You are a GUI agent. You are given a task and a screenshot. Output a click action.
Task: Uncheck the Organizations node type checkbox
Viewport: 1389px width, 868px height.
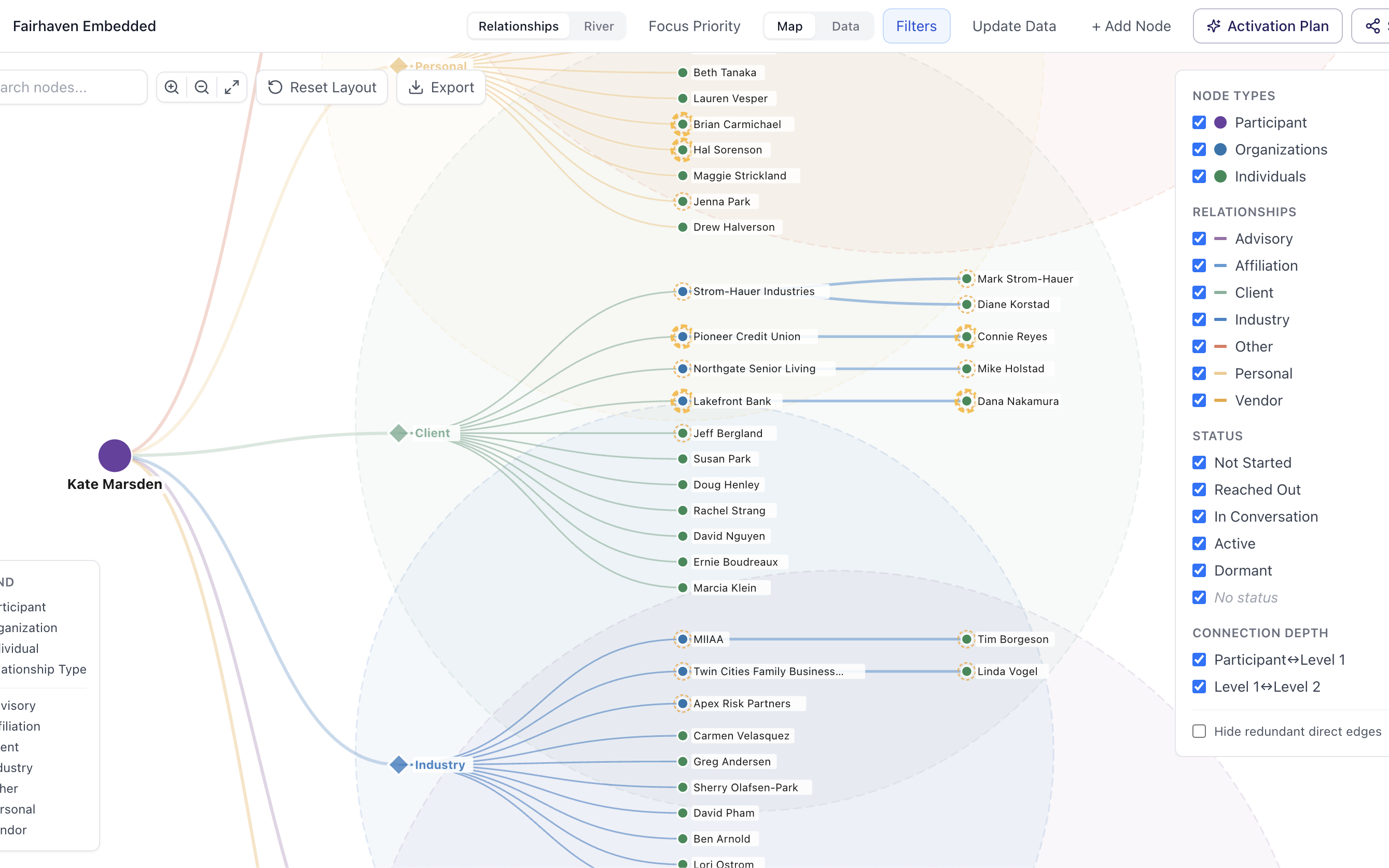coord(1199,149)
